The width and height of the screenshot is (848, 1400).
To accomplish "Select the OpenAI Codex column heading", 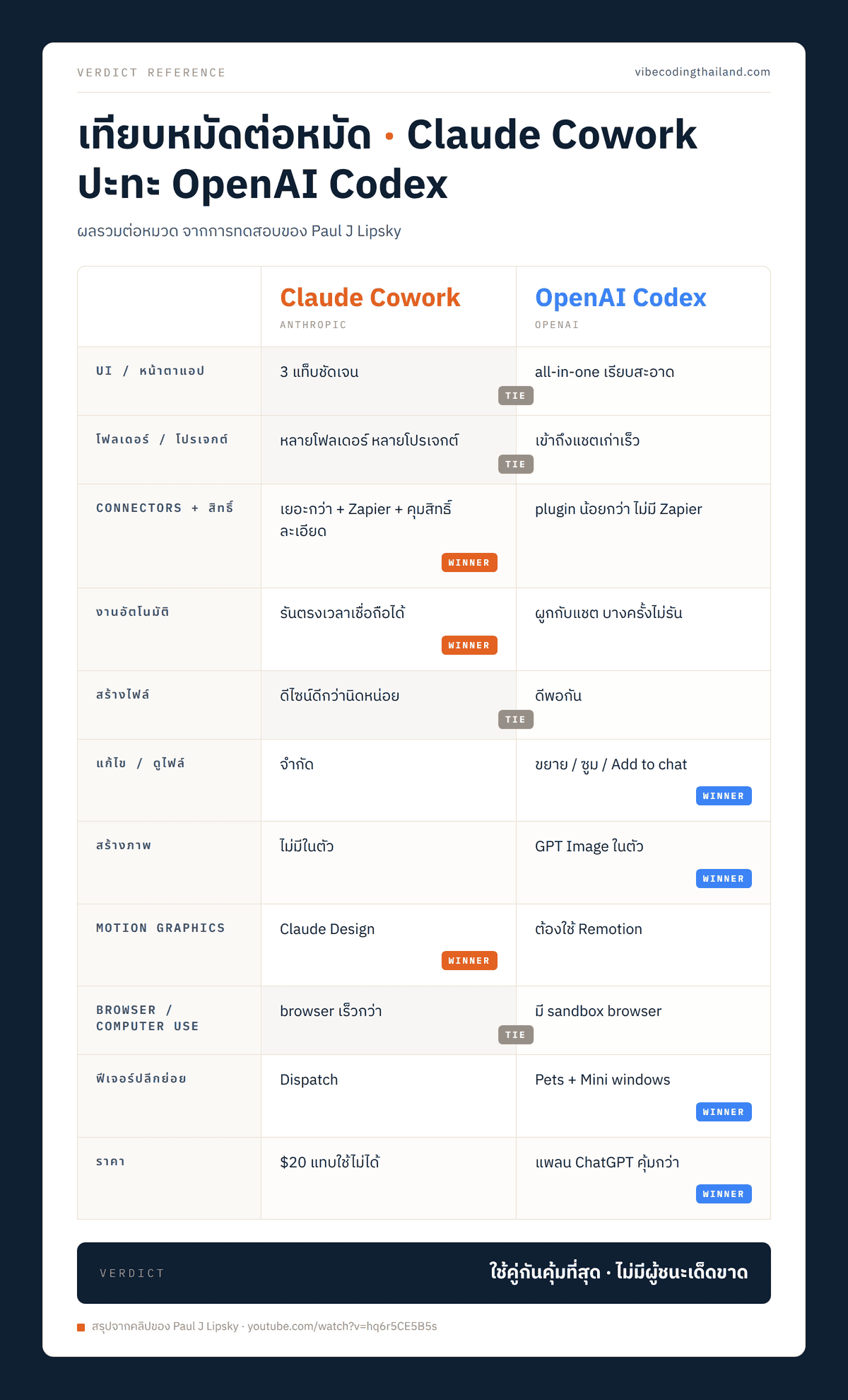I will click(x=620, y=298).
